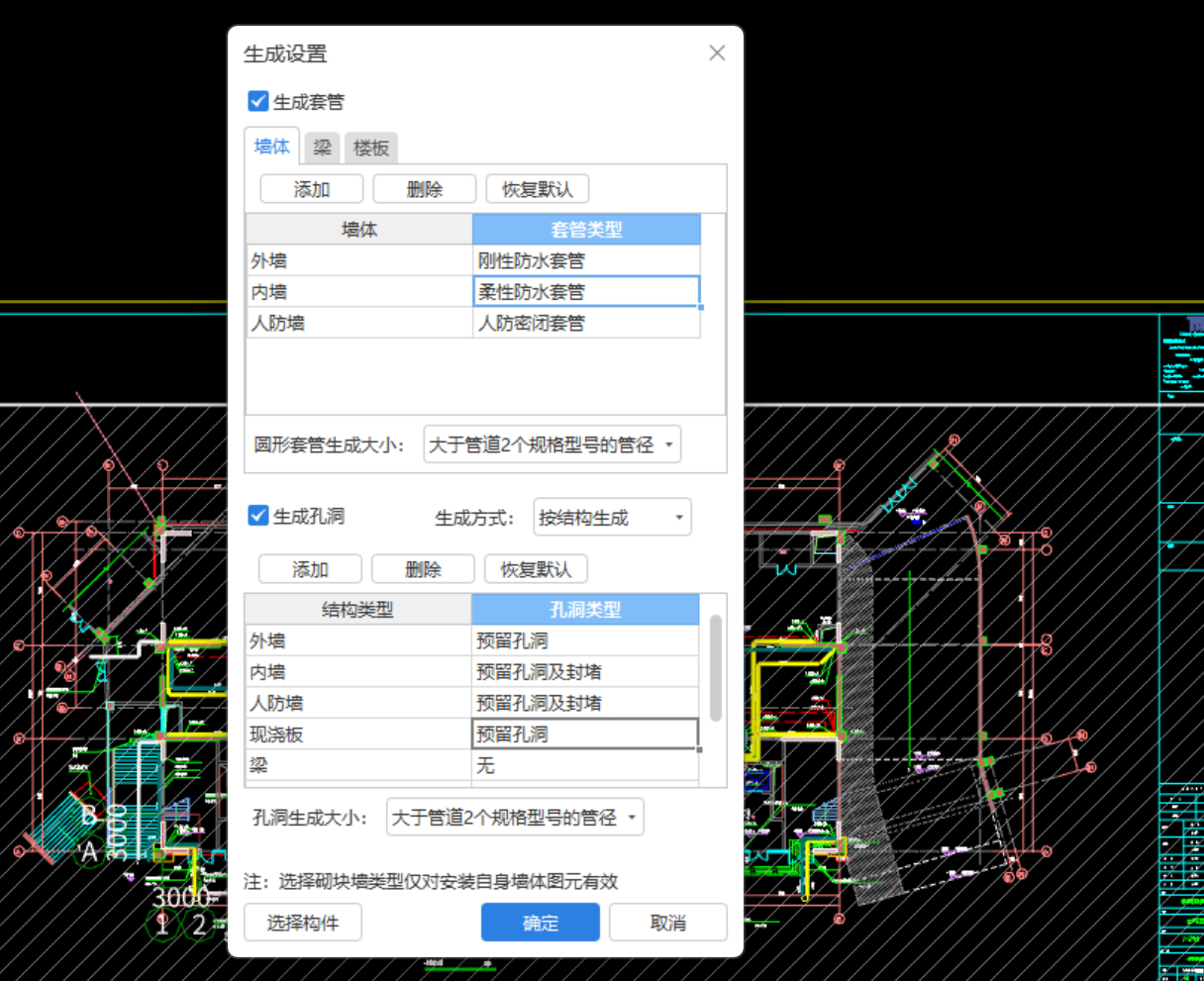Select 预留孔洞及封堵 cell in the 内墙 row
The image size is (1204, 981).
585,672
